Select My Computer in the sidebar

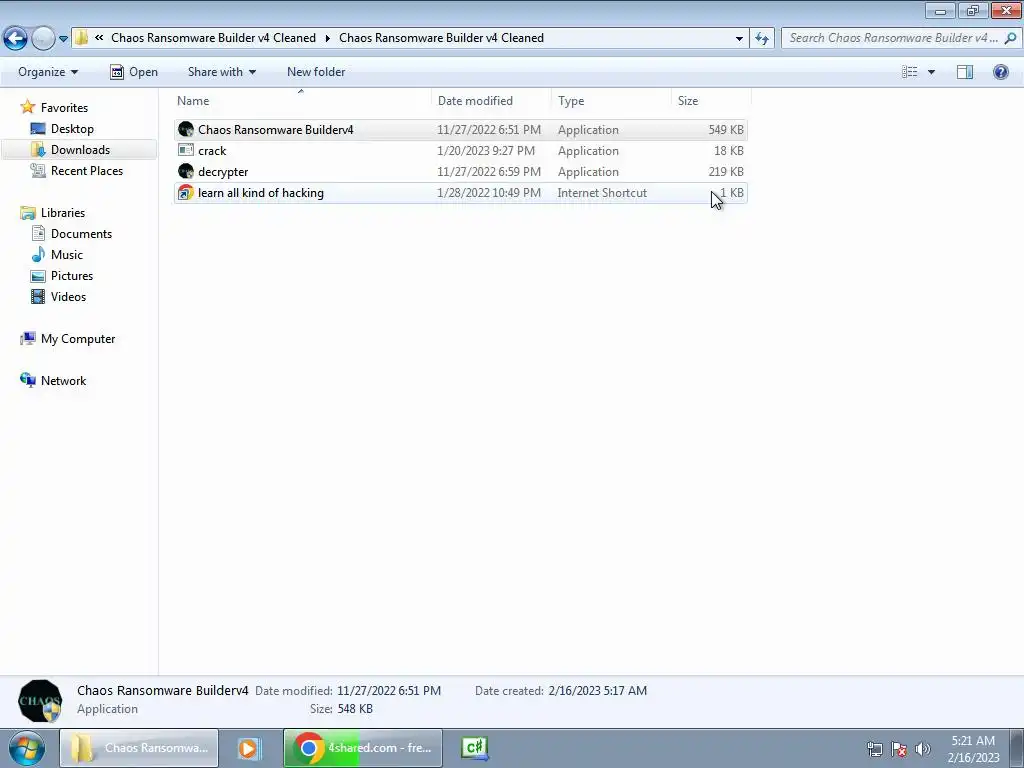78,339
